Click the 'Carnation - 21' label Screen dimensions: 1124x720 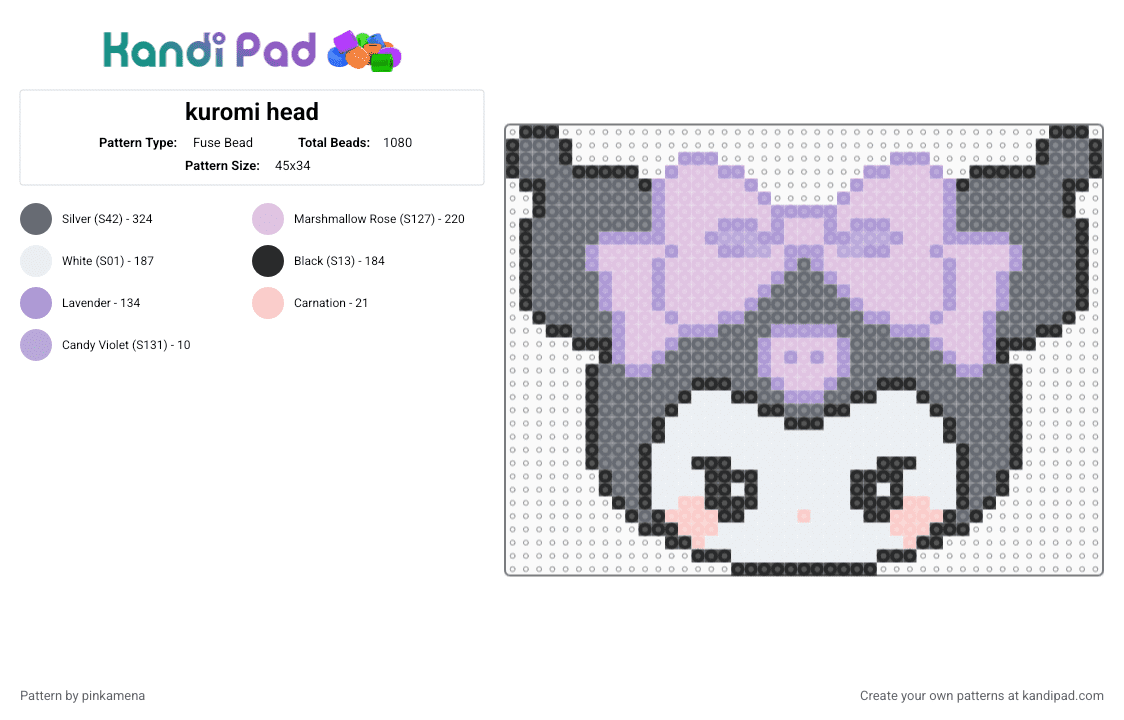tap(330, 303)
